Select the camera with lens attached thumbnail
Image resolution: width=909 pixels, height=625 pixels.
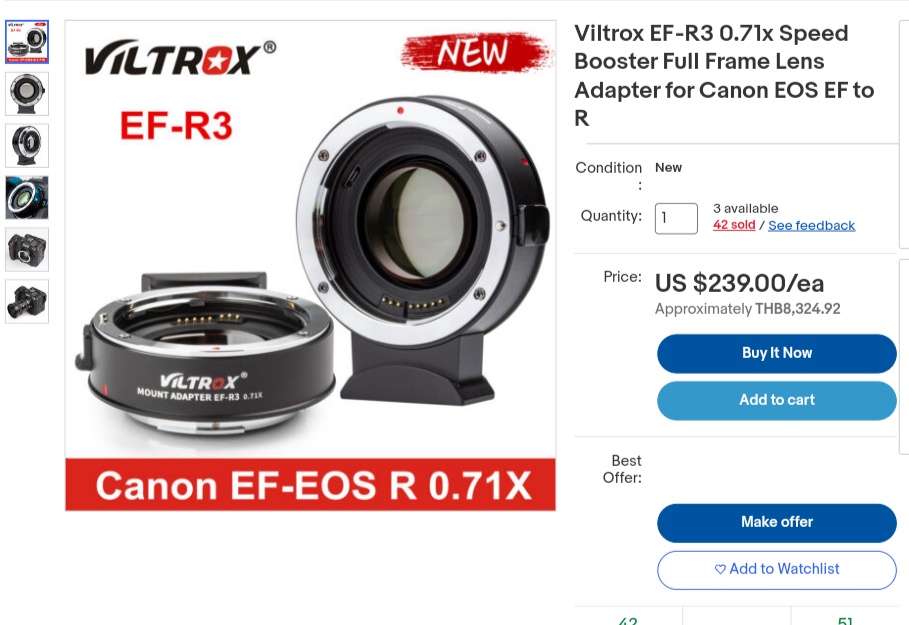click(x=27, y=301)
